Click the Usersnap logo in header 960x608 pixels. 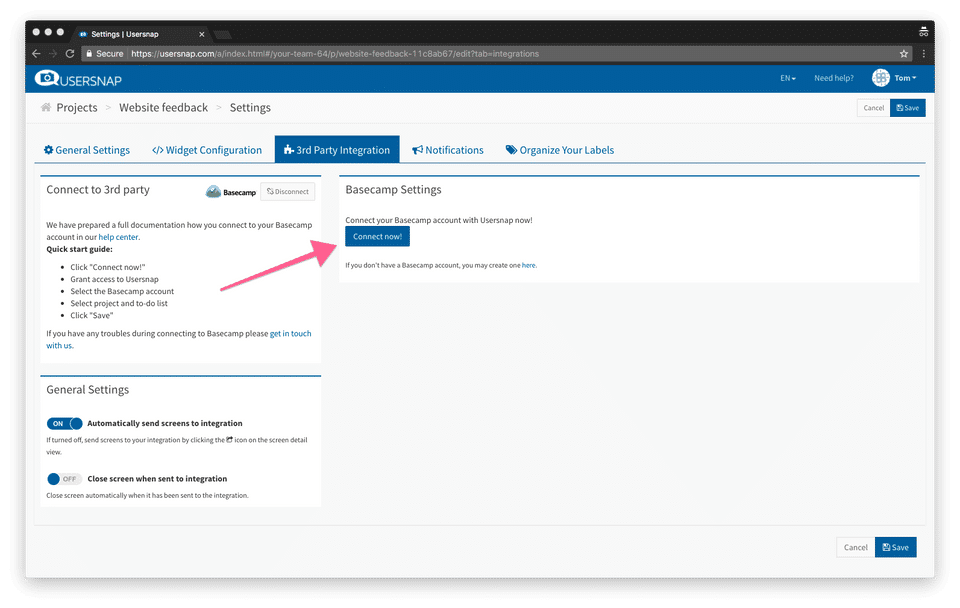(78, 79)
